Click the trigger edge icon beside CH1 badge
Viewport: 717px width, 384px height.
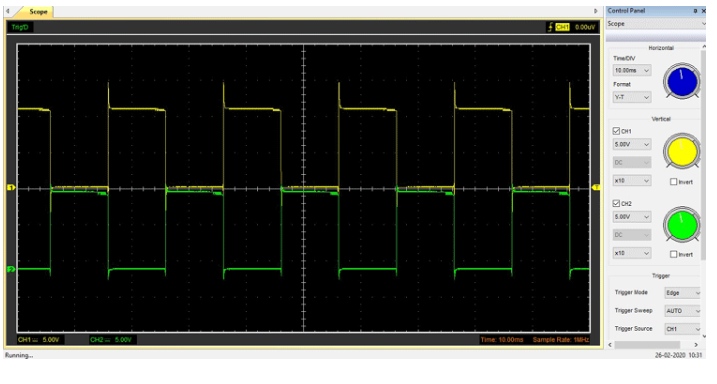pyautogui.click(x=550, y=27)
